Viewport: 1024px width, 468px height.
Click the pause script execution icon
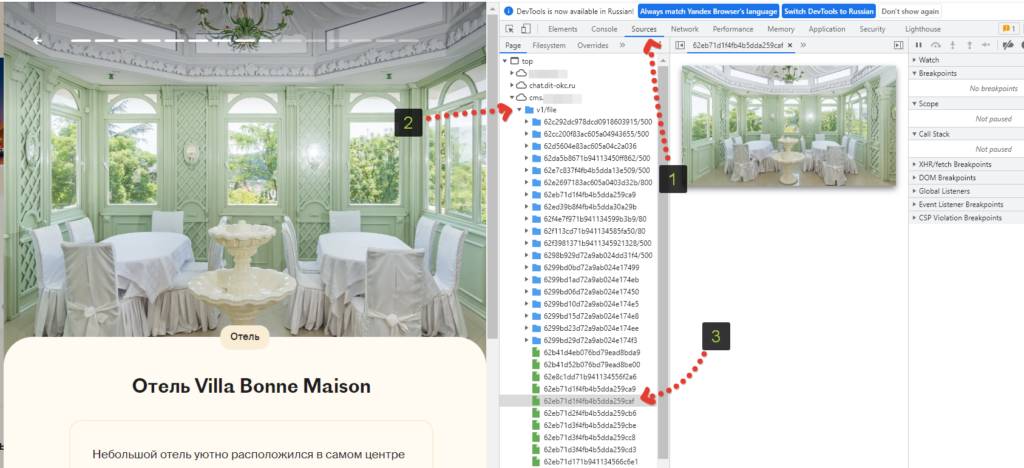[919, 45]
